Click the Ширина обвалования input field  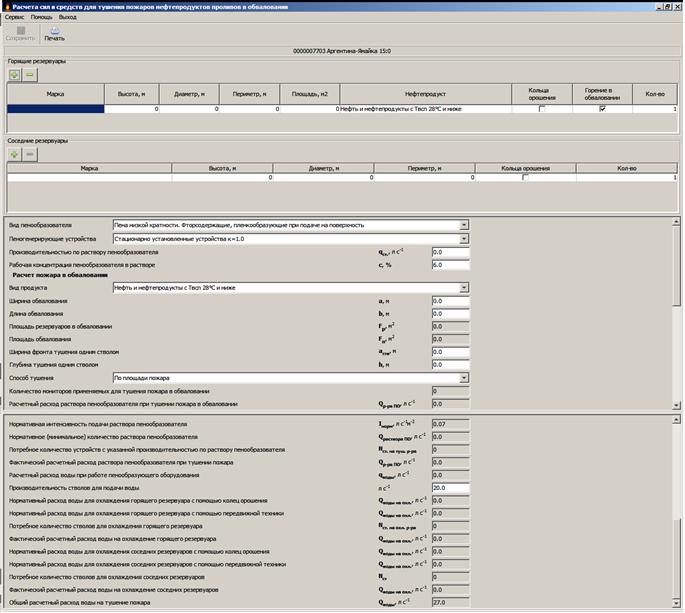click(450, 300)
